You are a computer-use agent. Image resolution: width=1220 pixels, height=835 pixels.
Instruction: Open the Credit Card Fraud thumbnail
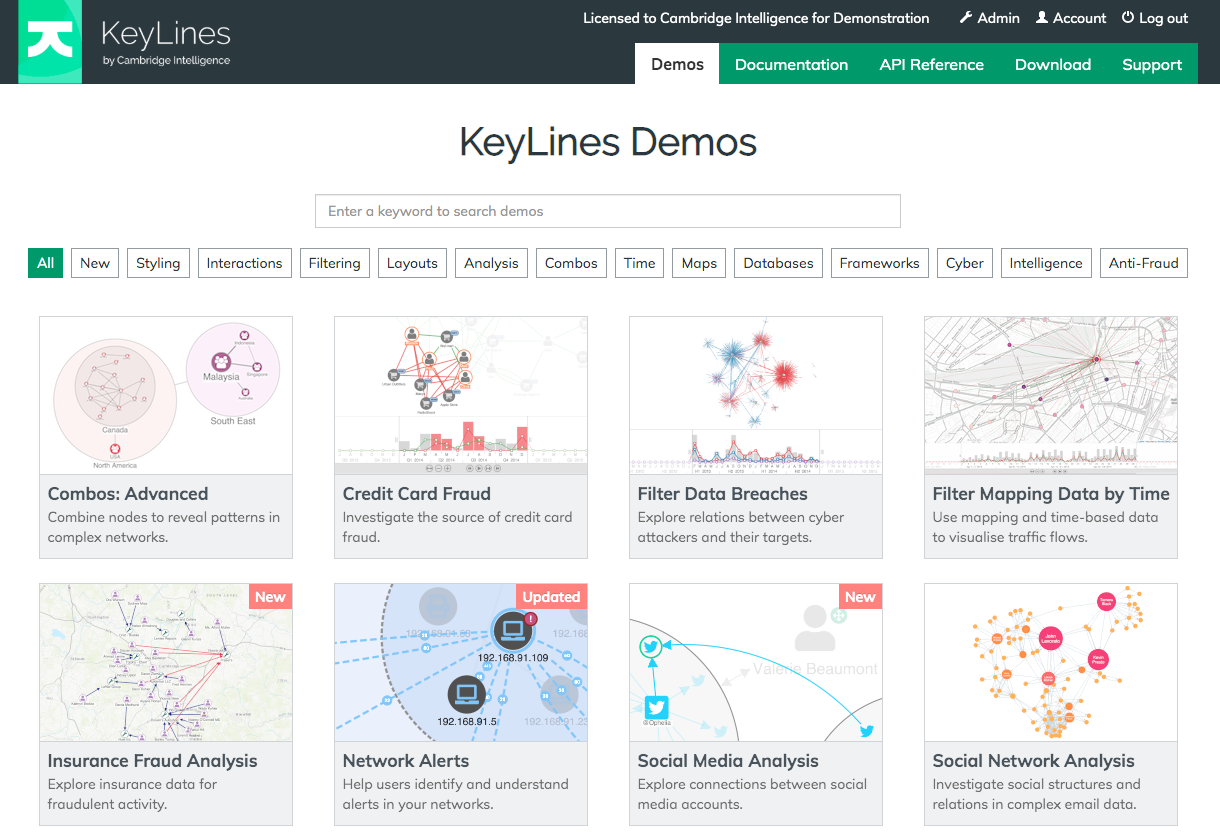[461, 395]
